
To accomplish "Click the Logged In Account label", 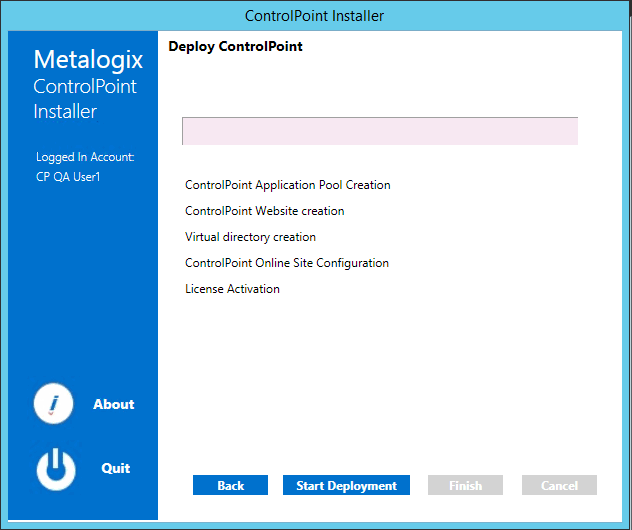I will 85,157.
